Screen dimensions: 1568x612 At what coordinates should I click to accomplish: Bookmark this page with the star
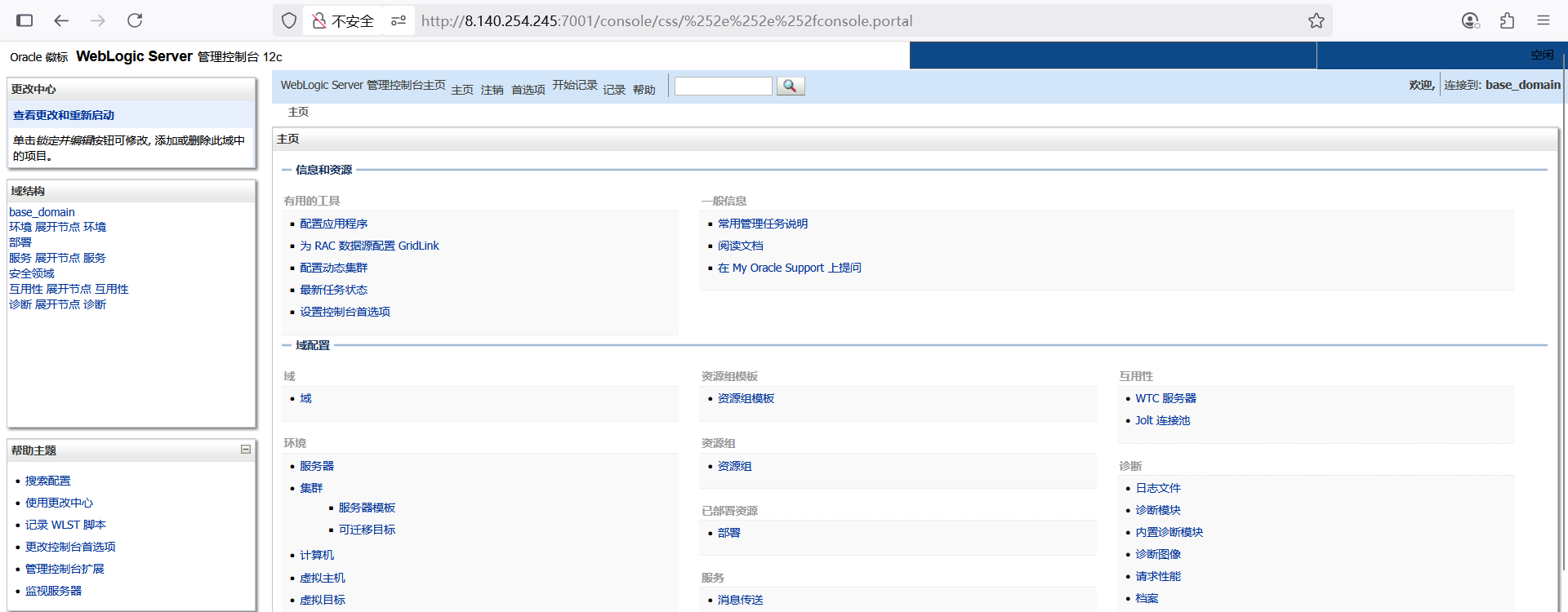[1316, 20]
